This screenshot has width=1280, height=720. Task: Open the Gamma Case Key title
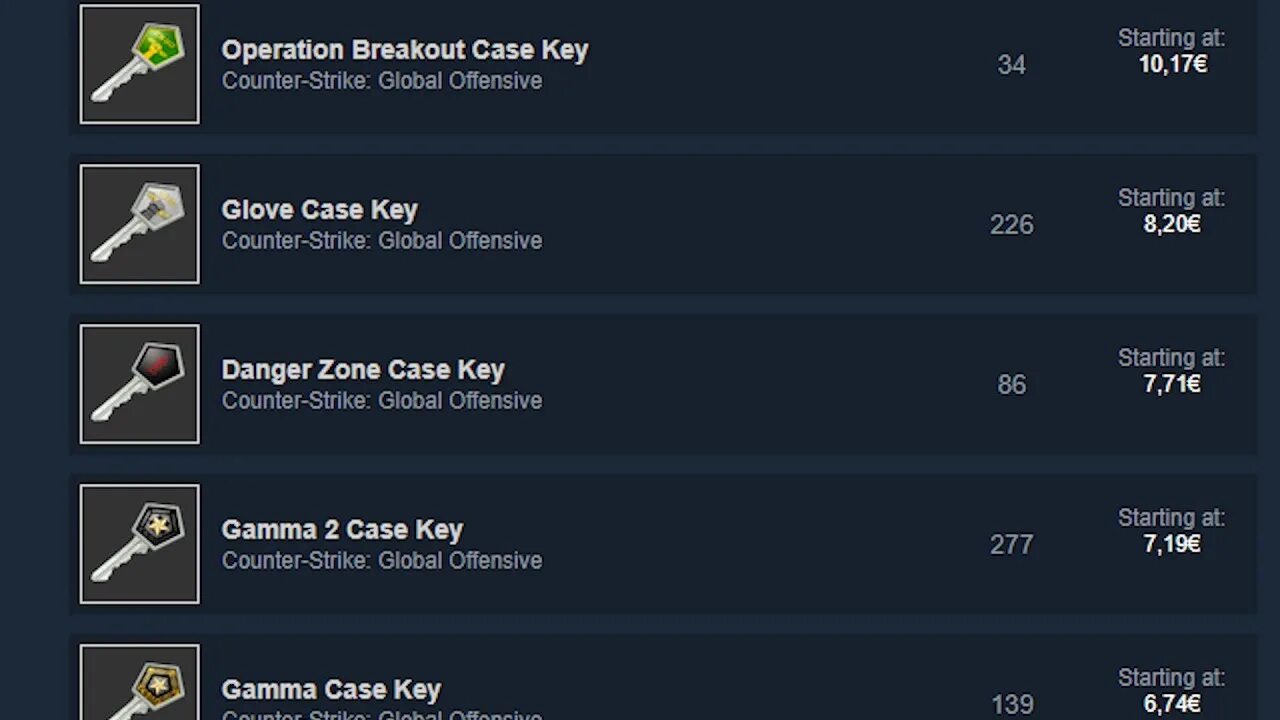(x=331, y=690)
